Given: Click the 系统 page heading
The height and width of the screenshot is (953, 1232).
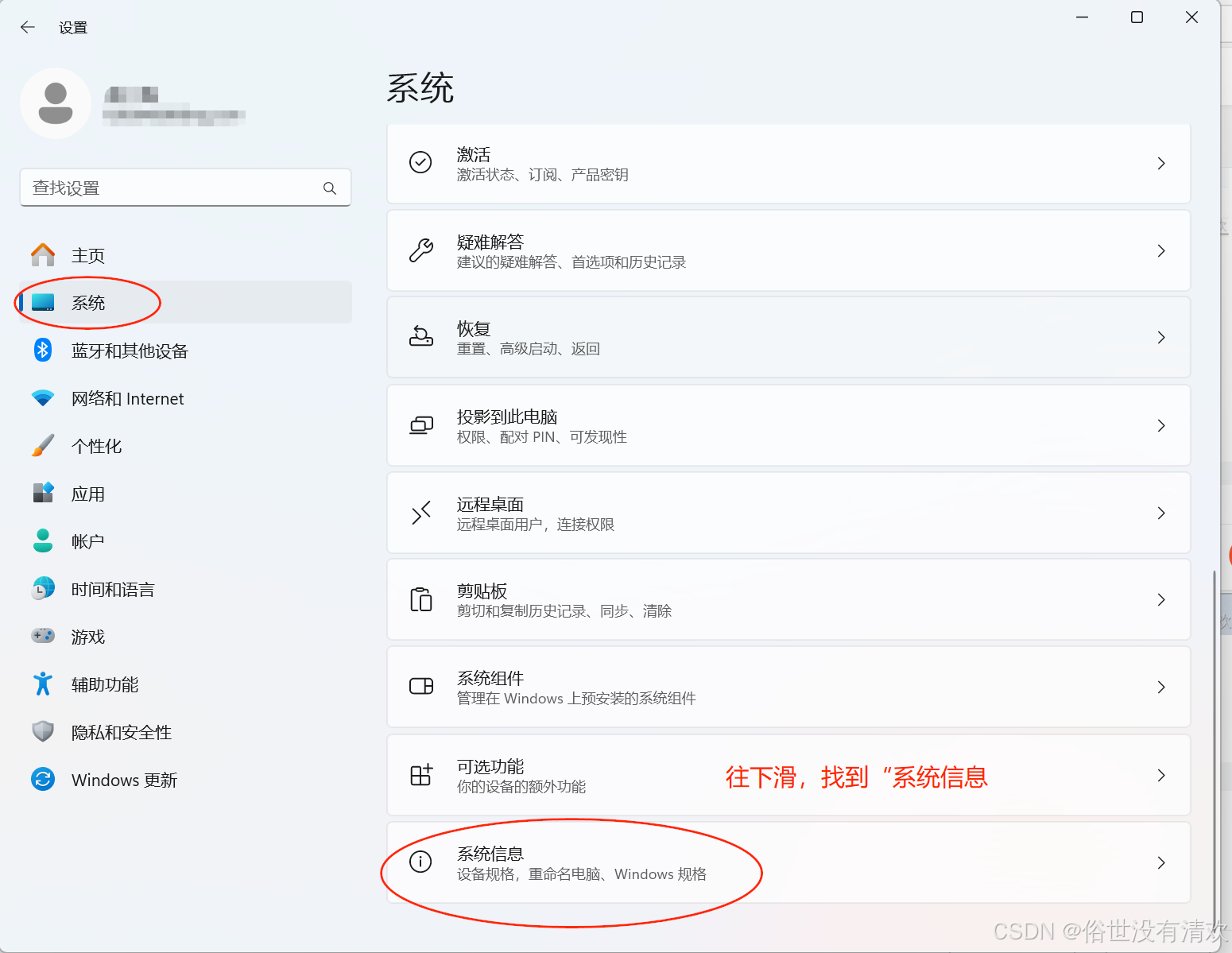Looking at the screenshot, I should [420, 87].
